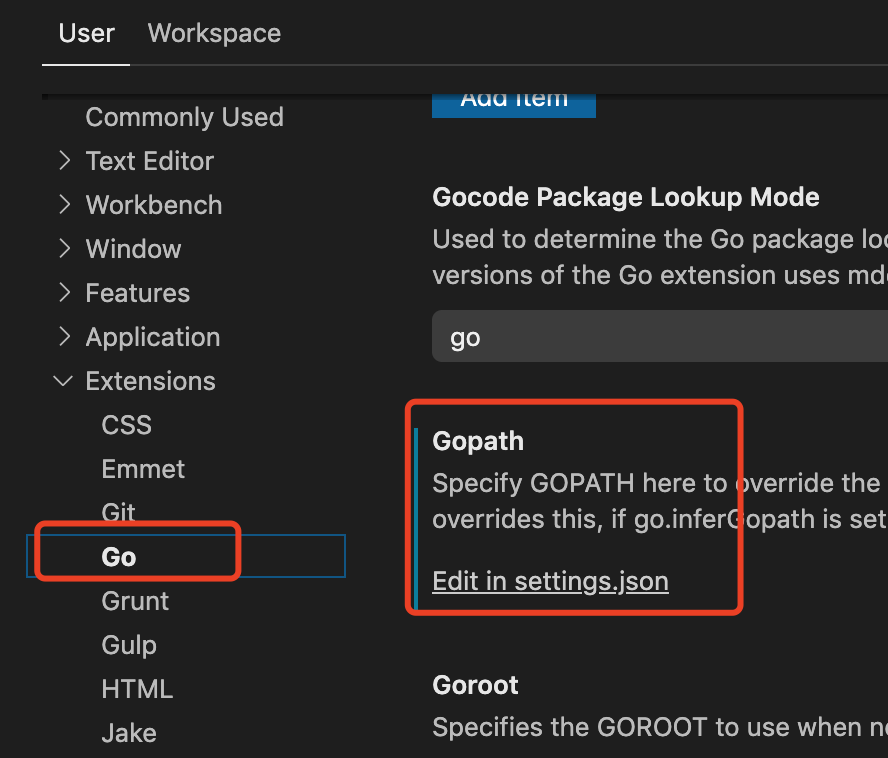Select the Go extension entry
The height and width of the screenshot is (758, 888).
tap(119, 557)
